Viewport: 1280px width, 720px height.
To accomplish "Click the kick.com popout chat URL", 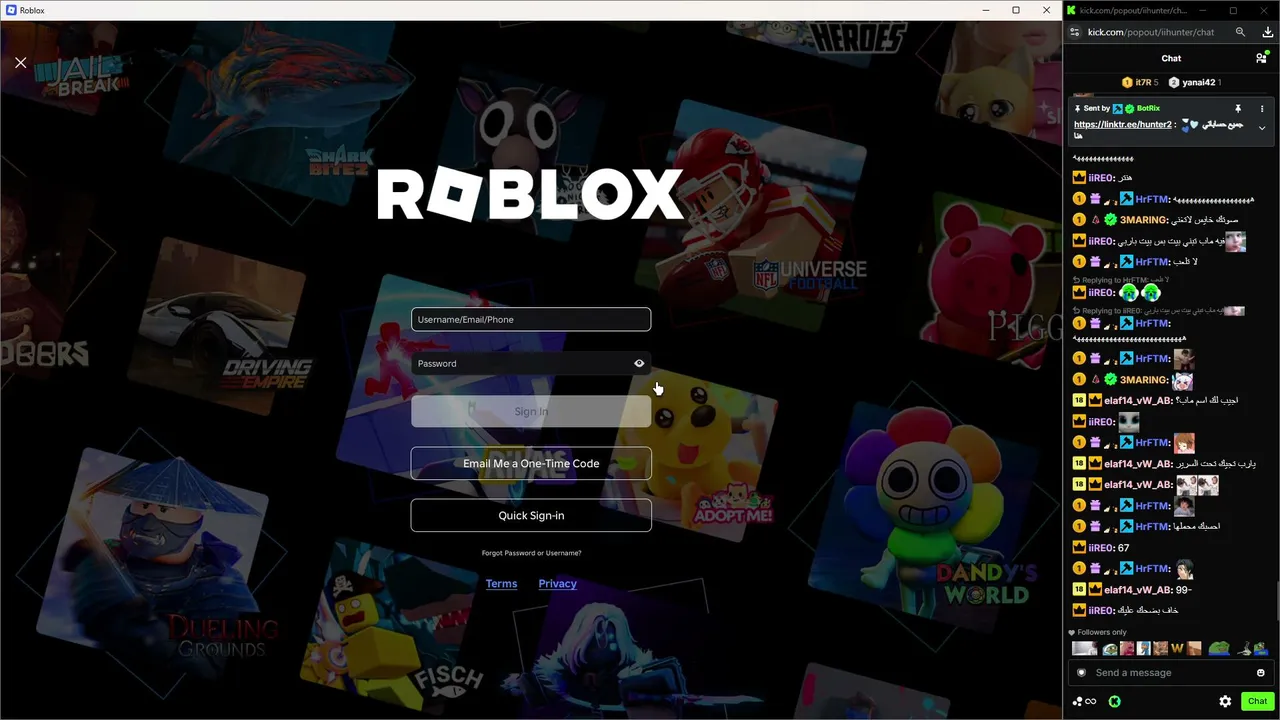I will coord(1151,32).
